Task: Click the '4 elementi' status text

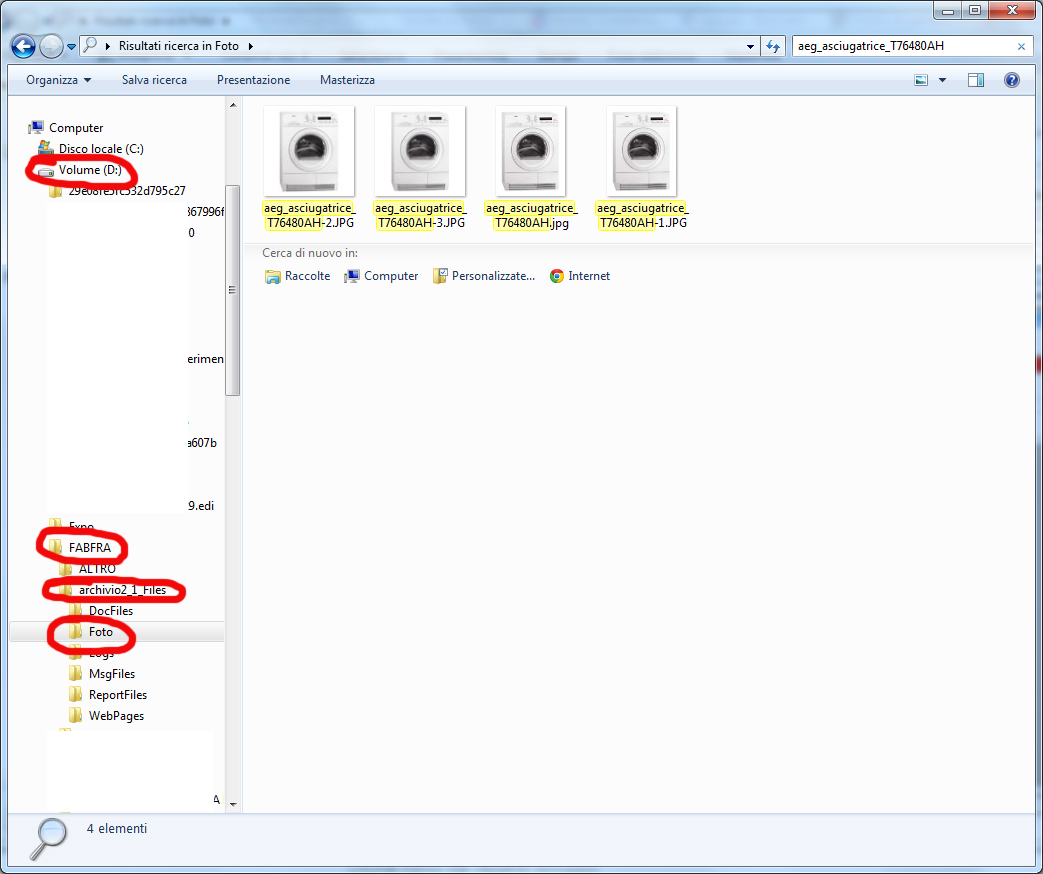Action: pos(117,829)
